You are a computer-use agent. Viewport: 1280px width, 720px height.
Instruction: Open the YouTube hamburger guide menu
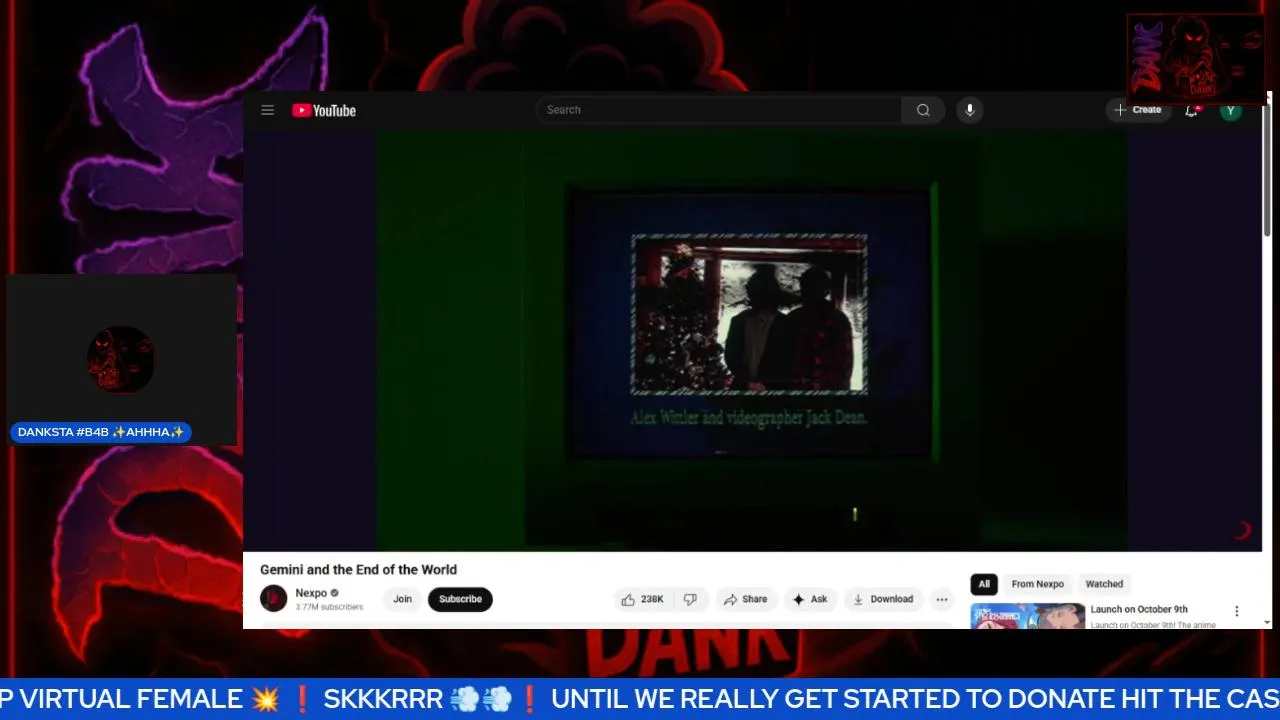(x=267, y=110)
